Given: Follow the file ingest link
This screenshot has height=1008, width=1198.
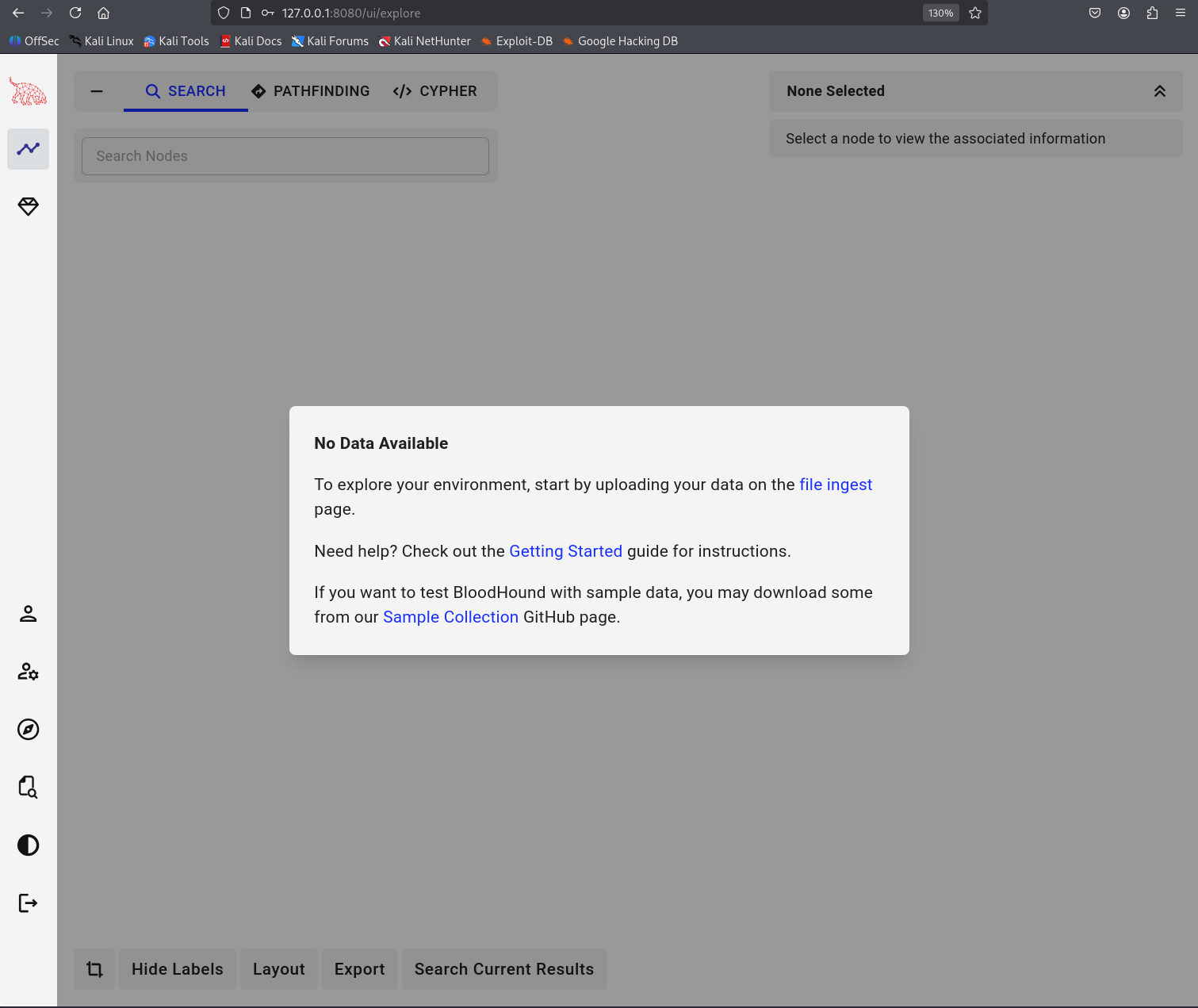Looking at the screenshot, I should point(835,485).
